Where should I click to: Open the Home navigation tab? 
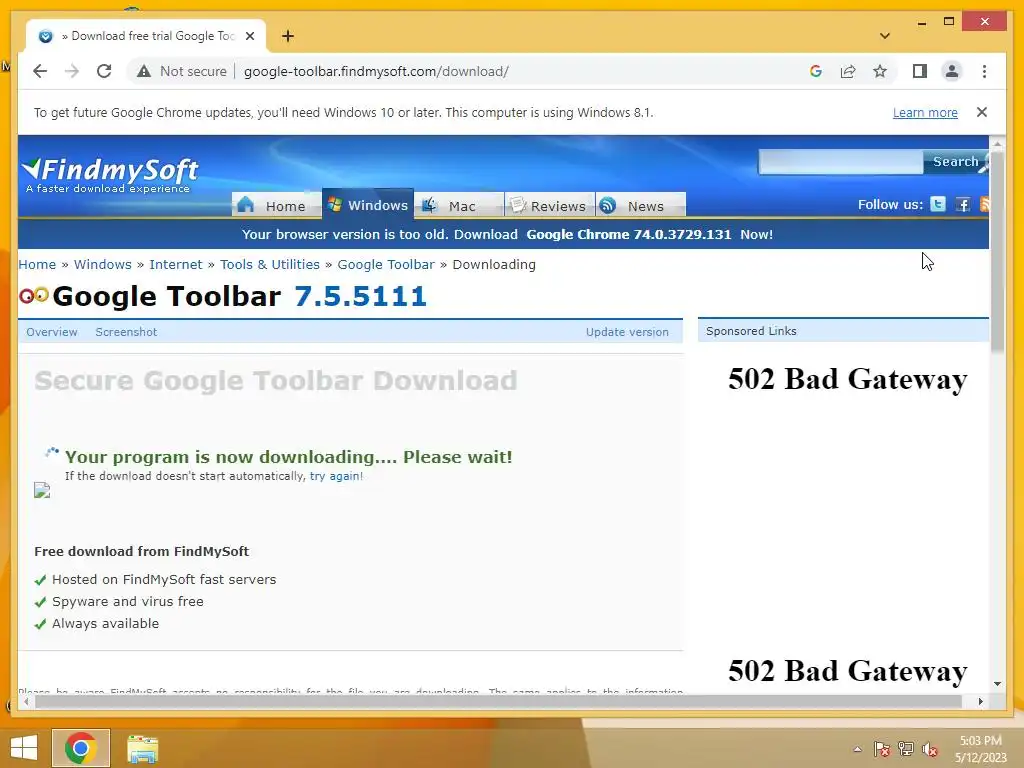276,205
